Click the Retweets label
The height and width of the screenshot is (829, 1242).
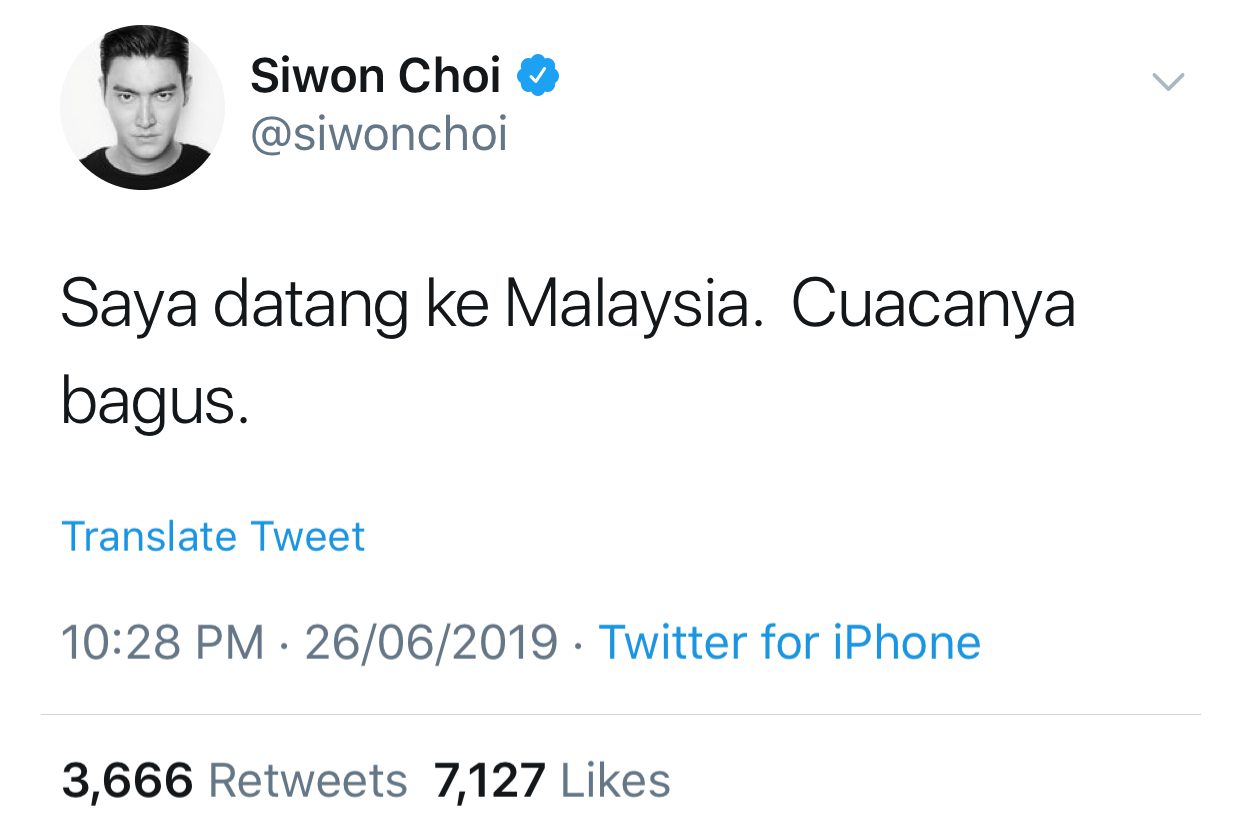(x=308, y=781)
